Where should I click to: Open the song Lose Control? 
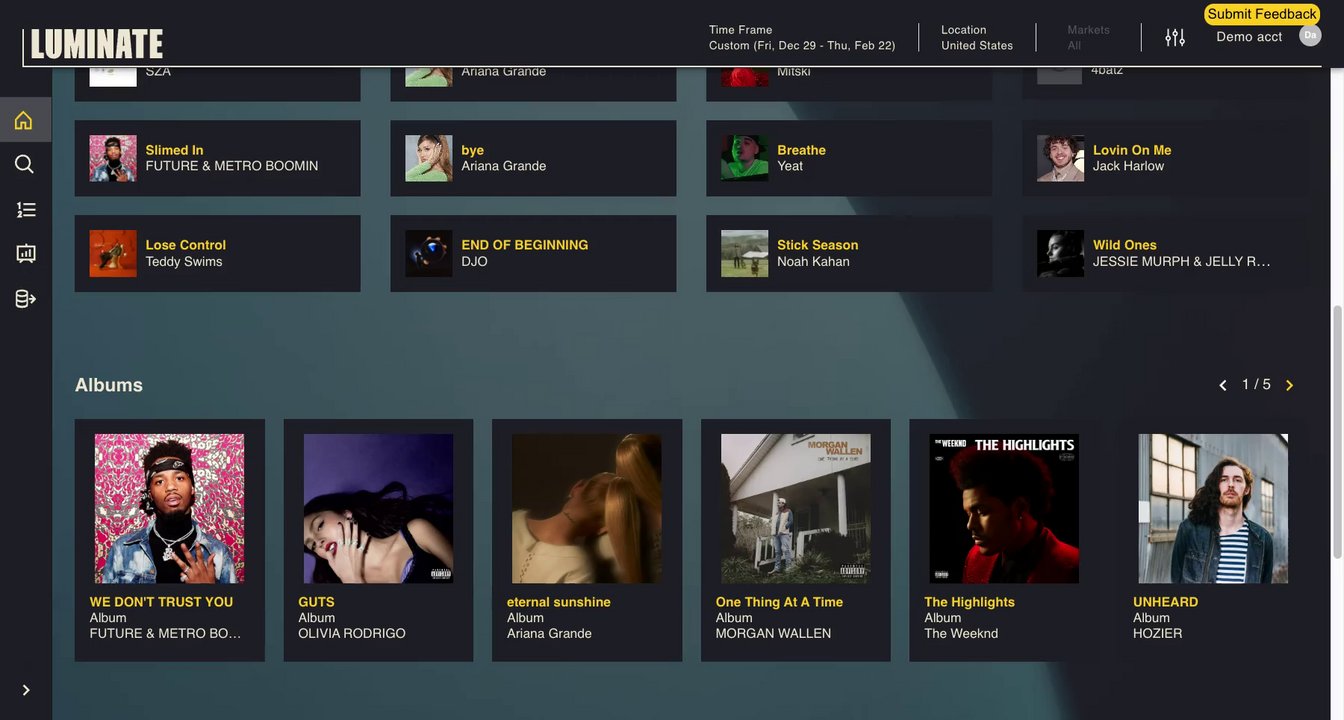coord(185,245)
